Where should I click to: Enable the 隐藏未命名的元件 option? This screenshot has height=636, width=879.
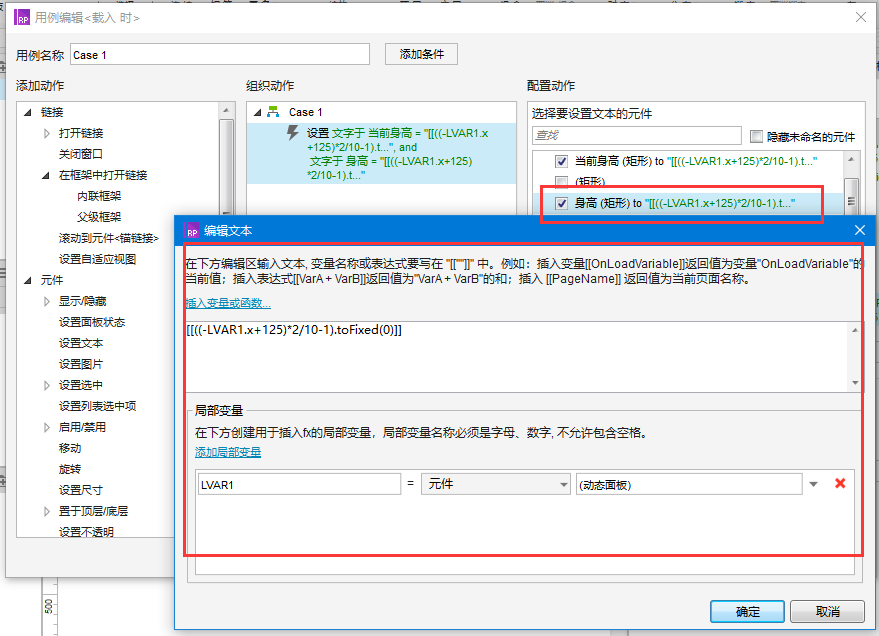pos(757,135)
